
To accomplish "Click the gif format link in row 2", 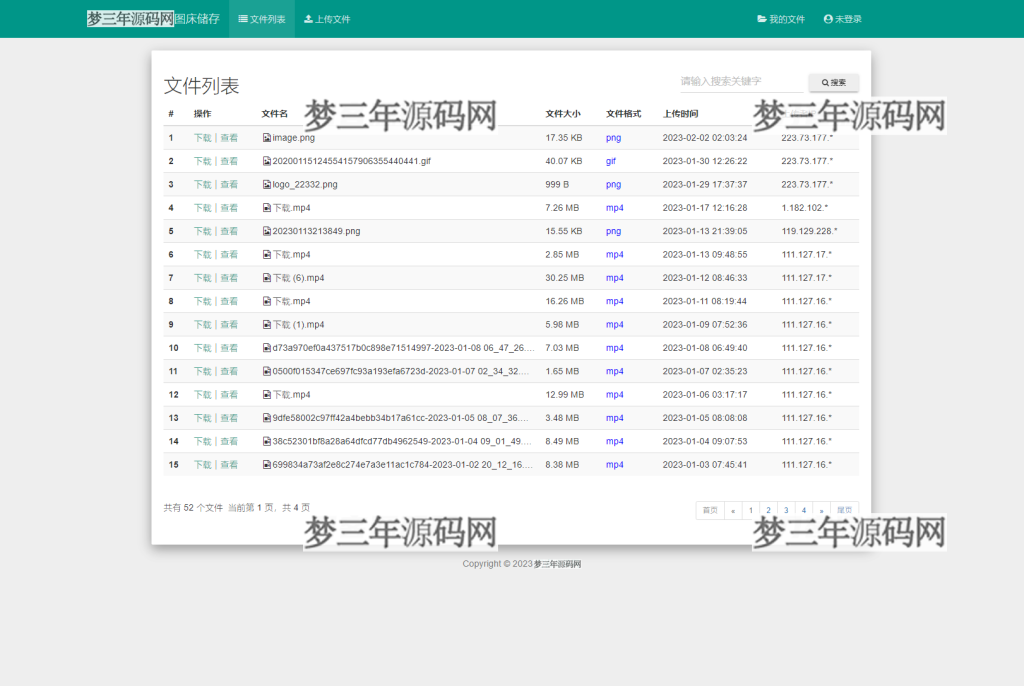I will click(612, 161).
